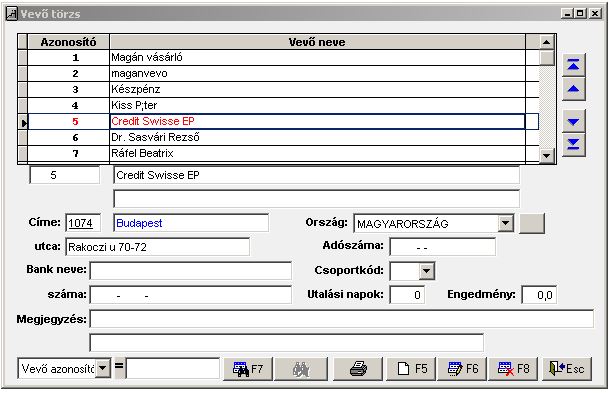
Task: Click the Adószáma tax number field
Action: point(443,247)
